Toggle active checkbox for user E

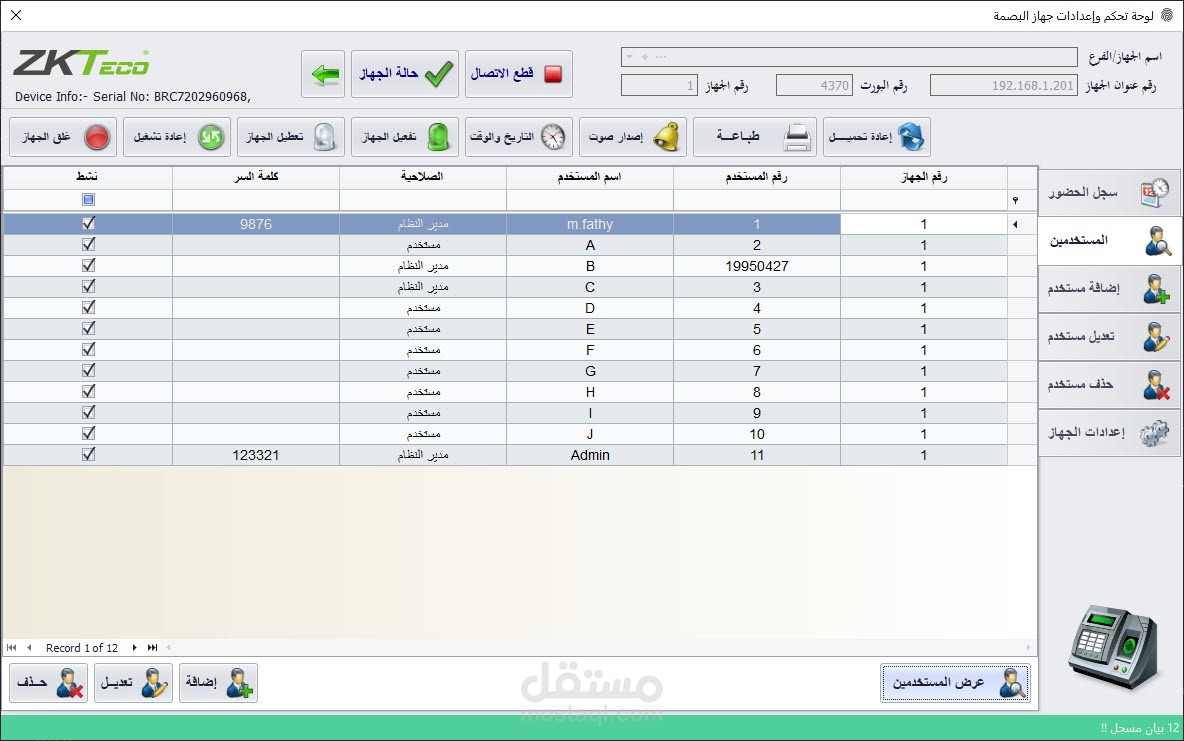[x=88, y=329]
